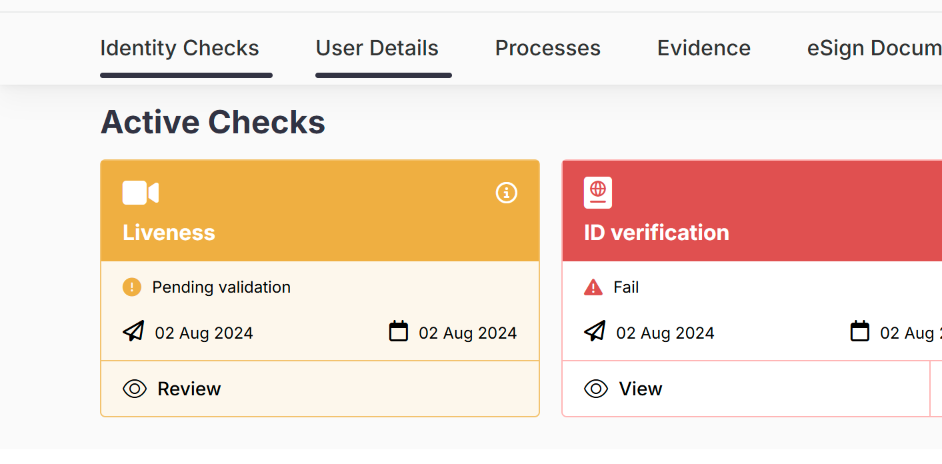Click the ID verification card header
Viewport: 942px width, 464px height.
point(750,232)
